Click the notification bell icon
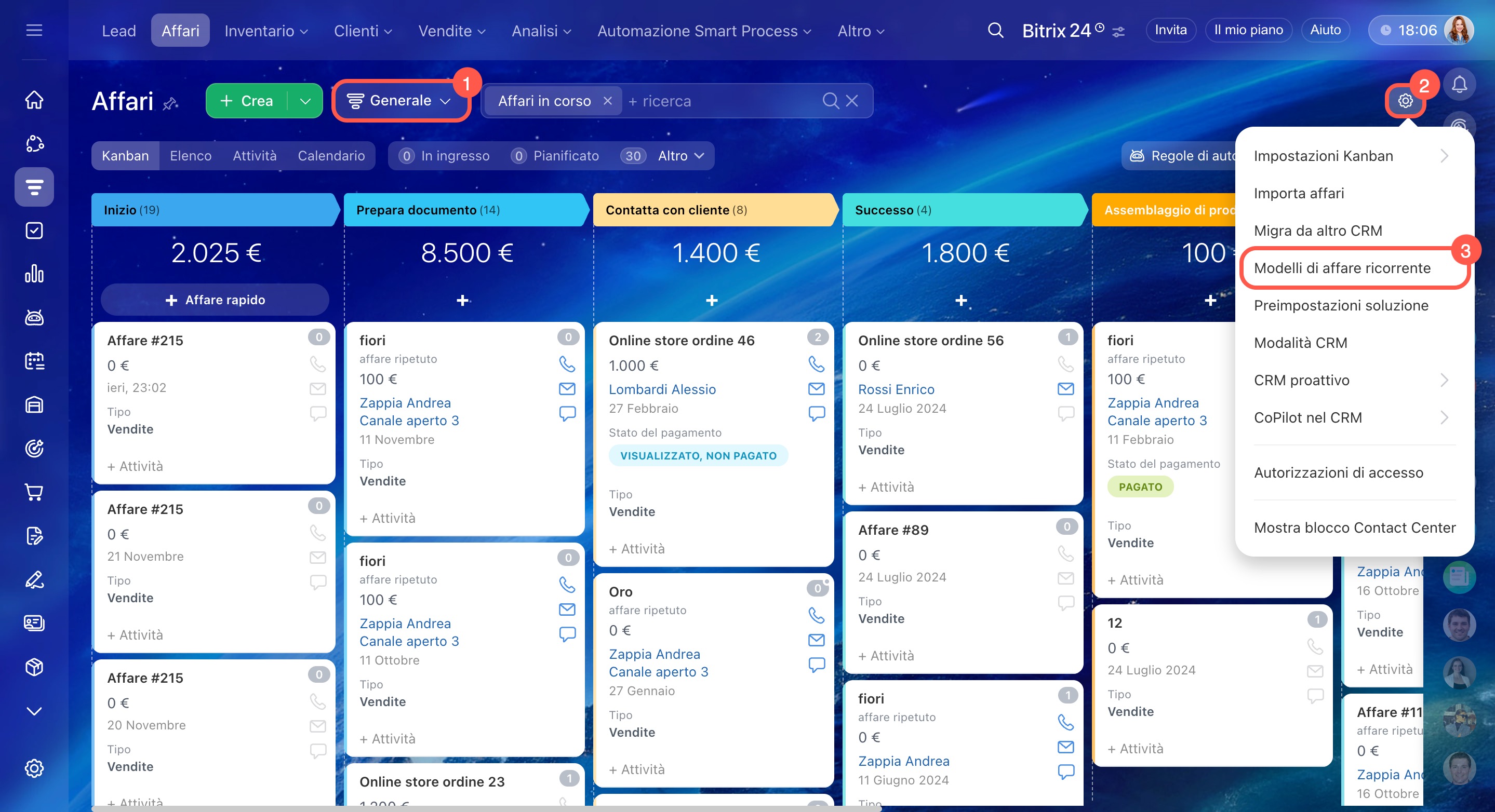1495x812 pixels. [1459, 85]
